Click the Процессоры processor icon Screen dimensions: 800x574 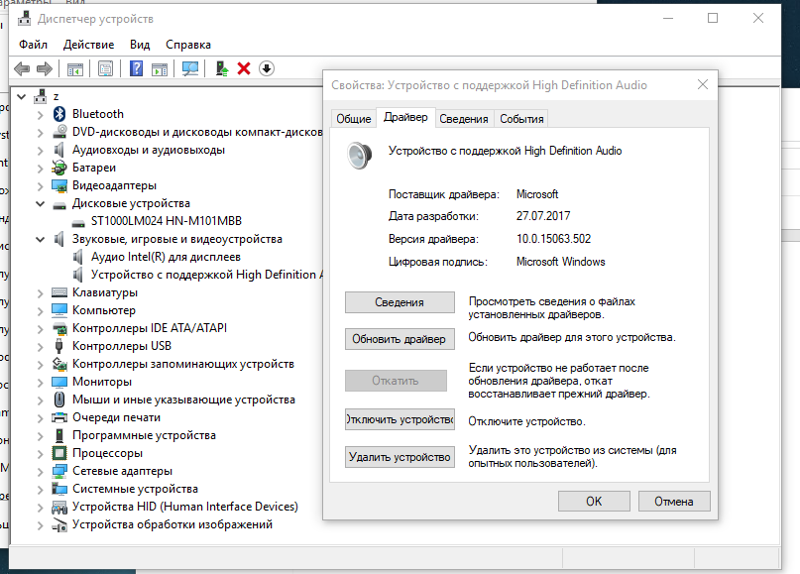tap(59, 453)
